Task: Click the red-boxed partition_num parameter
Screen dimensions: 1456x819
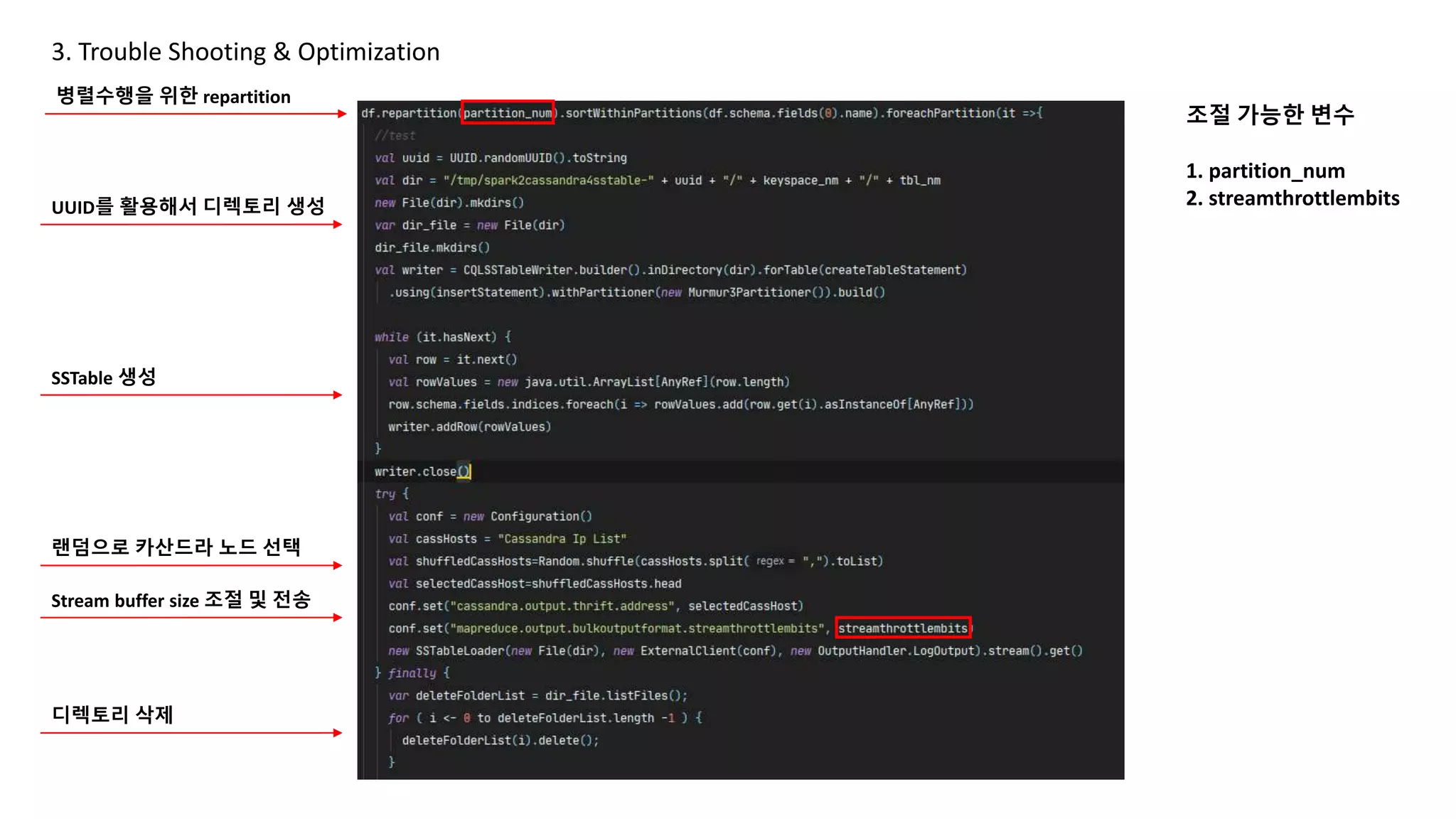Action: click(508, 113)
